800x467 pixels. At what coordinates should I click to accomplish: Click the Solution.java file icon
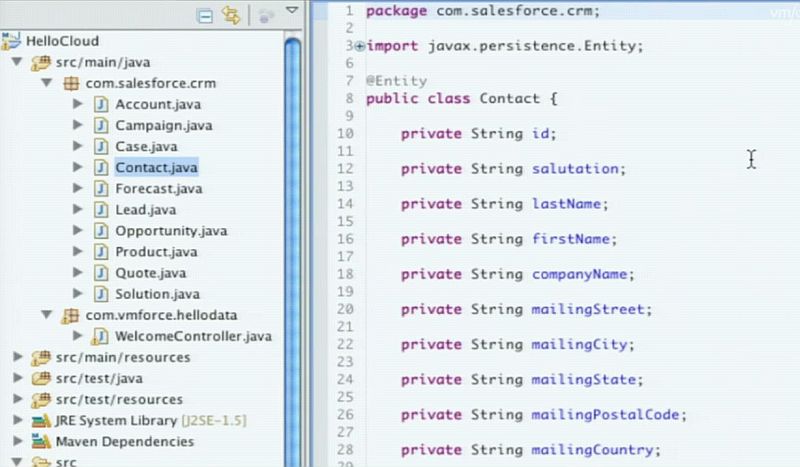pyautogui.click(x=101, y=294)
